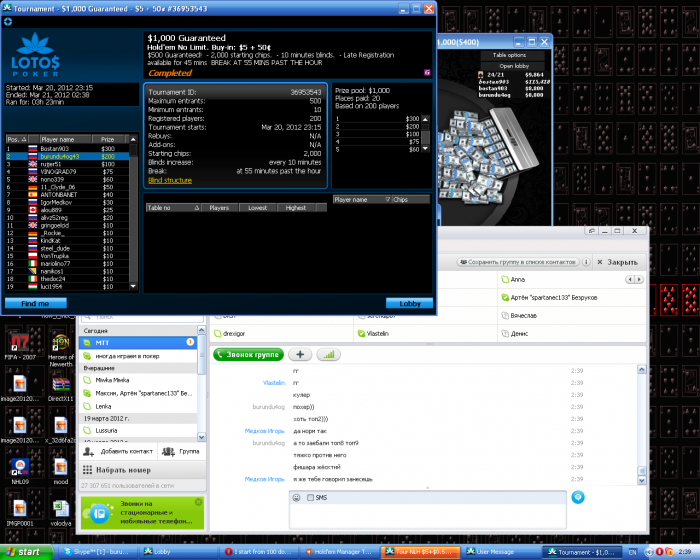
Task: Sort by the Prize column header
Action: click(x=110, y=139)
